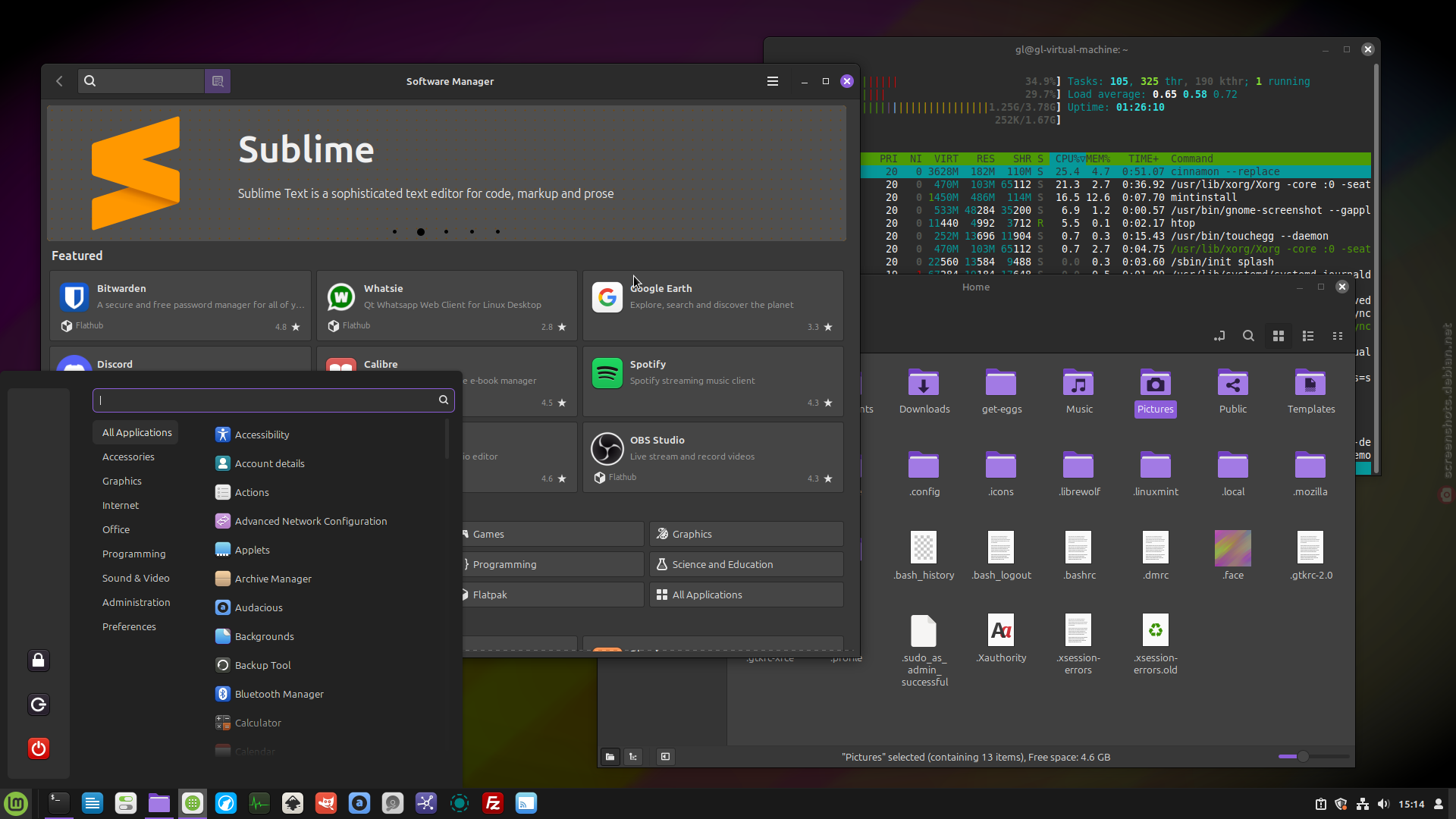Open the clock showing 15:14

point(1411,804)
